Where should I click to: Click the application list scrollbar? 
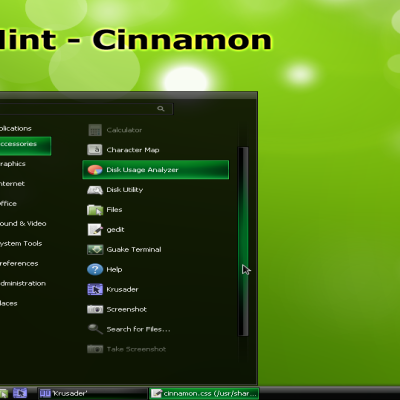[x=243, y=241]
